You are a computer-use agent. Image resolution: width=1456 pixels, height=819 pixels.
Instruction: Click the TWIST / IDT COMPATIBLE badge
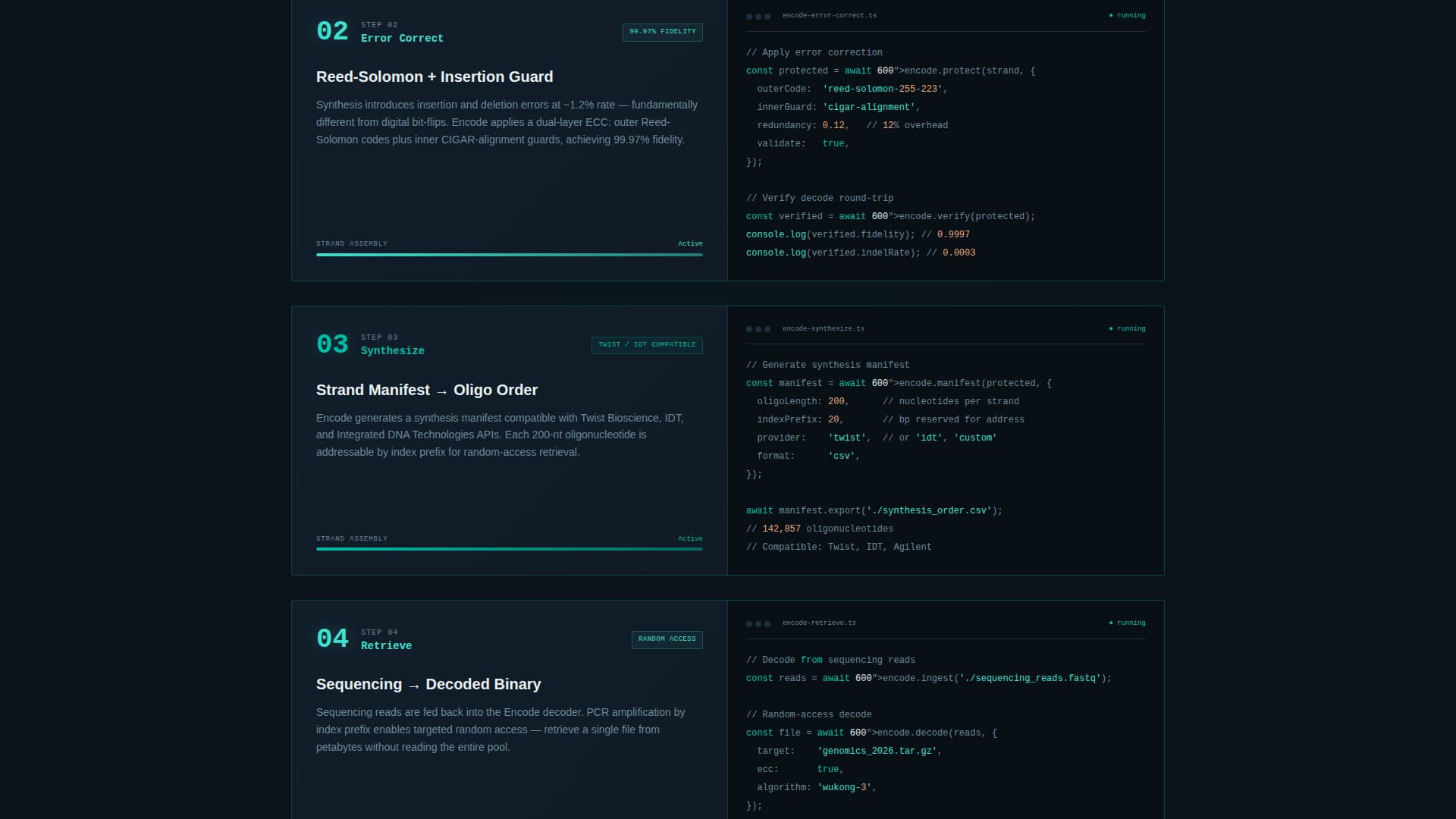coord(647,345)
